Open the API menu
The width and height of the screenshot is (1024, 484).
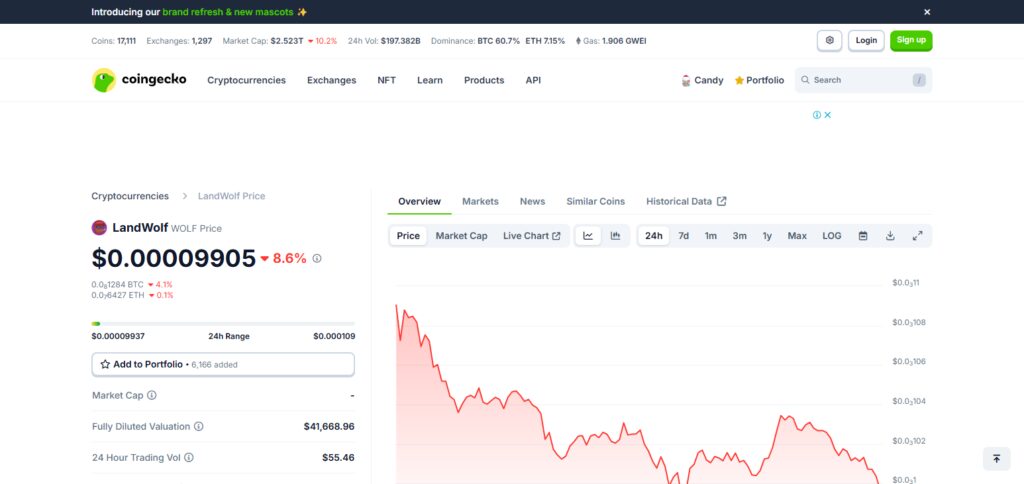(533, 80)
